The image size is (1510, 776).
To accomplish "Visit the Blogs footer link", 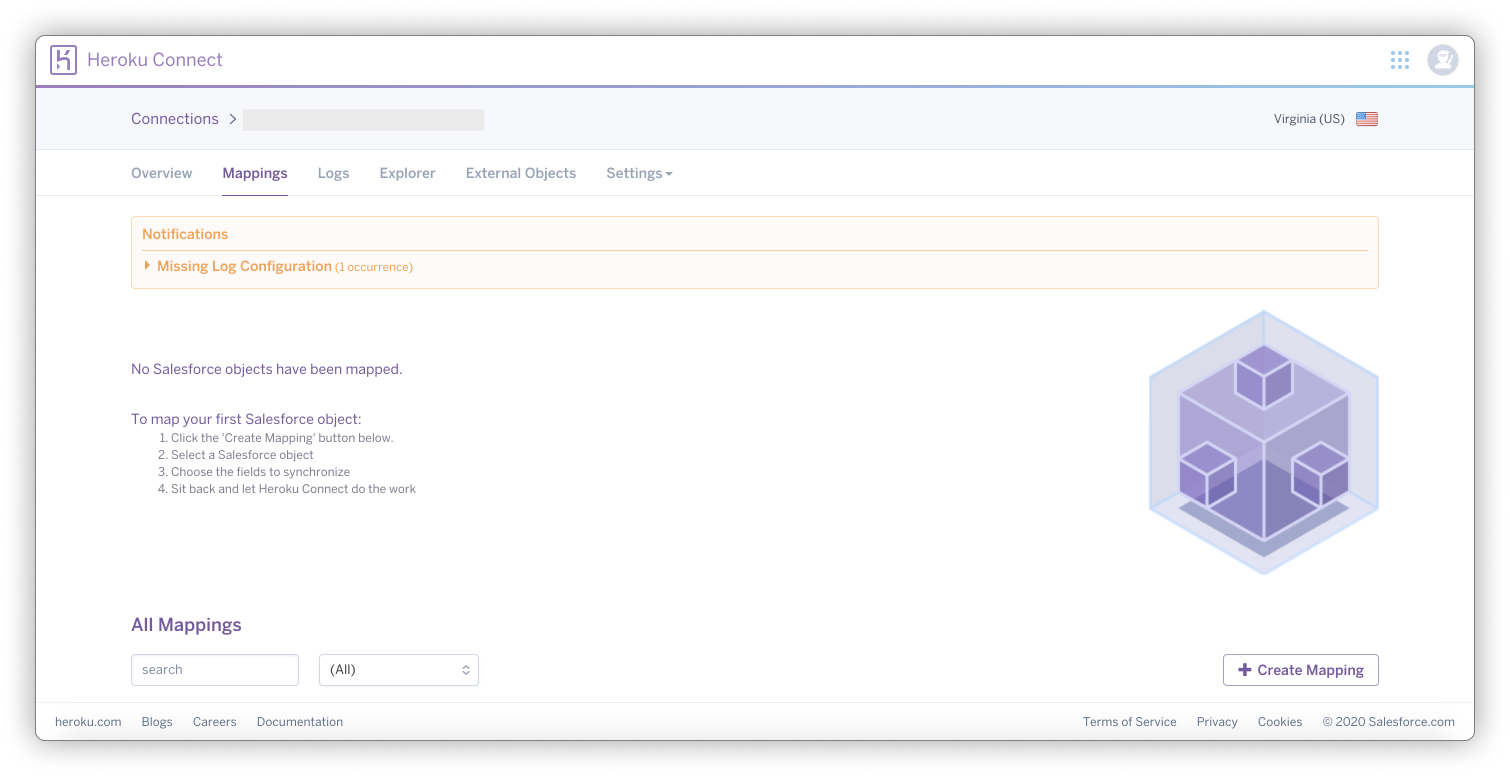I will pyautogui.click(x=157, y=722).
